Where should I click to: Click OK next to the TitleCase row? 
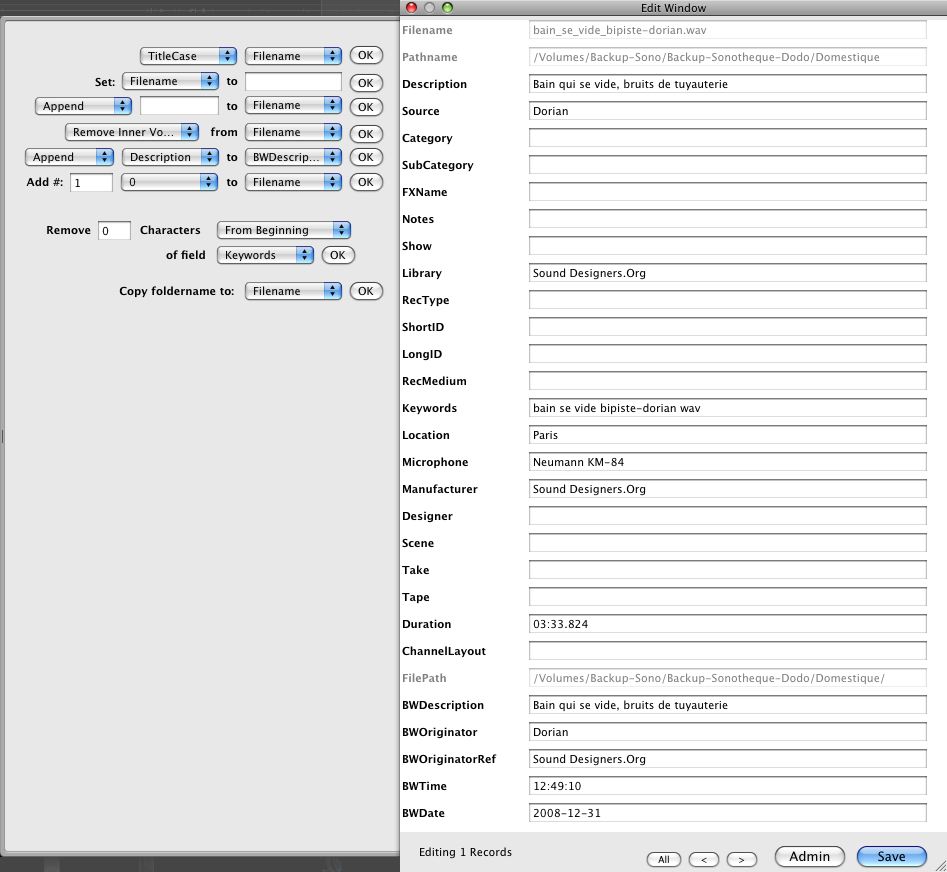365,56
